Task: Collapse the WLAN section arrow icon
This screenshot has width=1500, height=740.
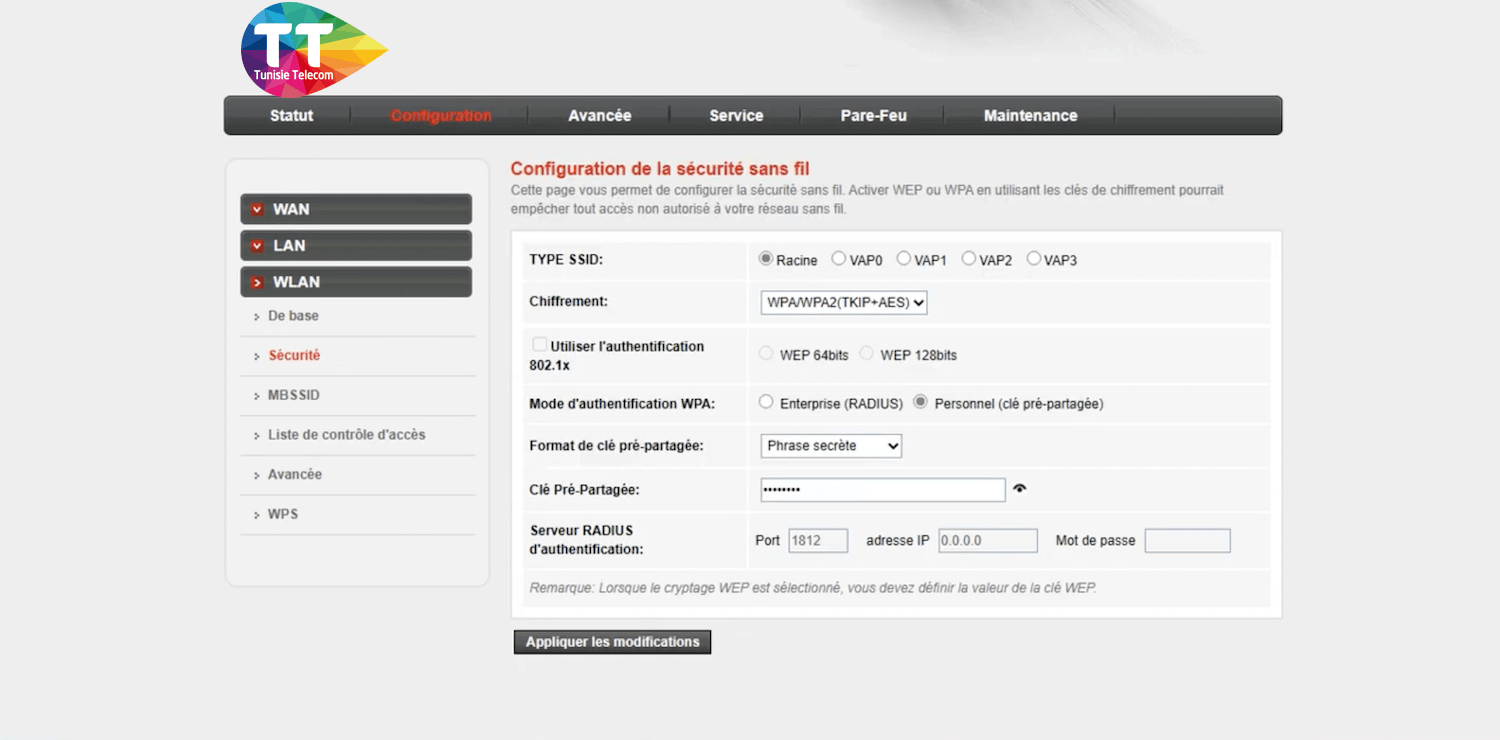Action: [257, 283]
